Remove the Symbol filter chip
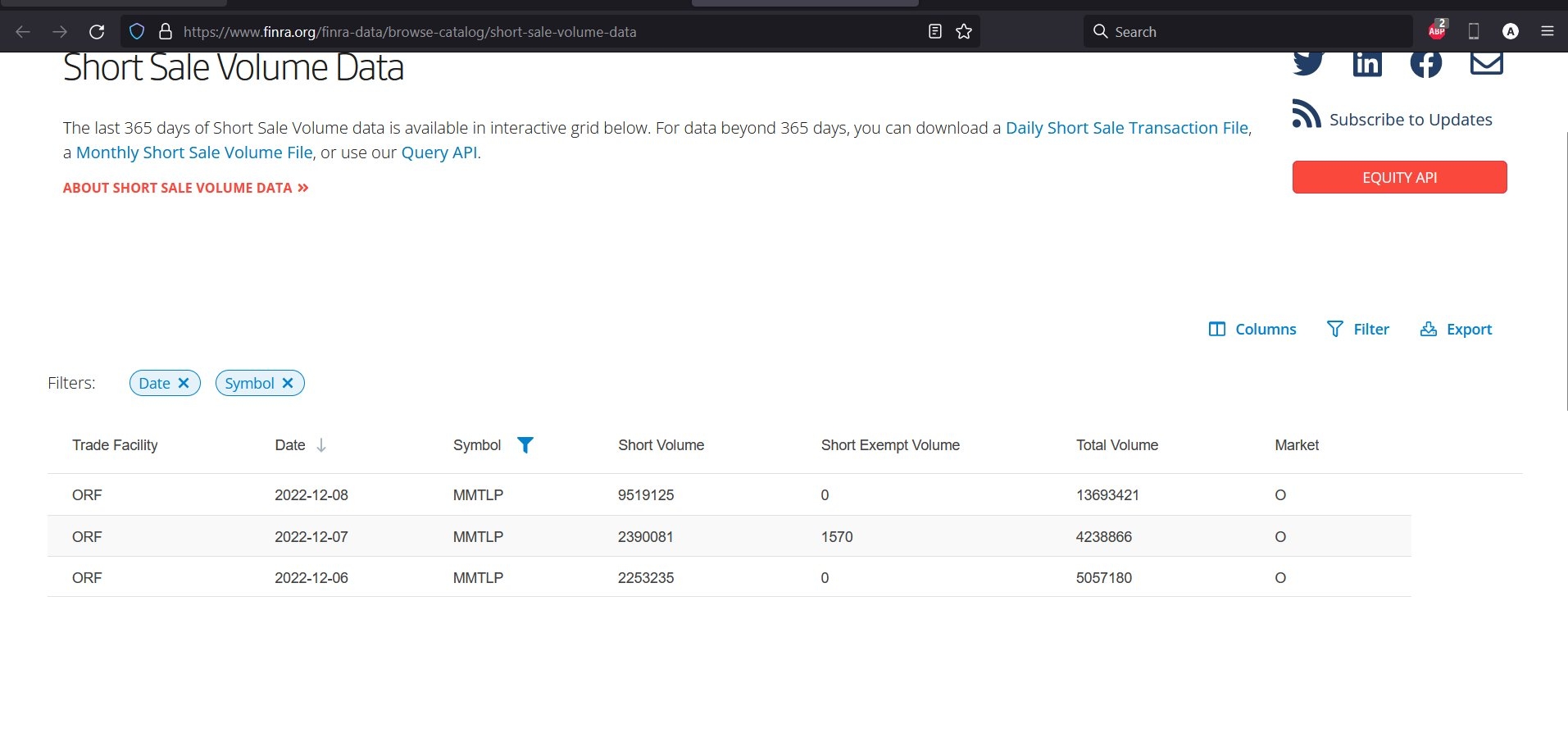Viewport: 1568px width, 756px height. pos(288,383)
